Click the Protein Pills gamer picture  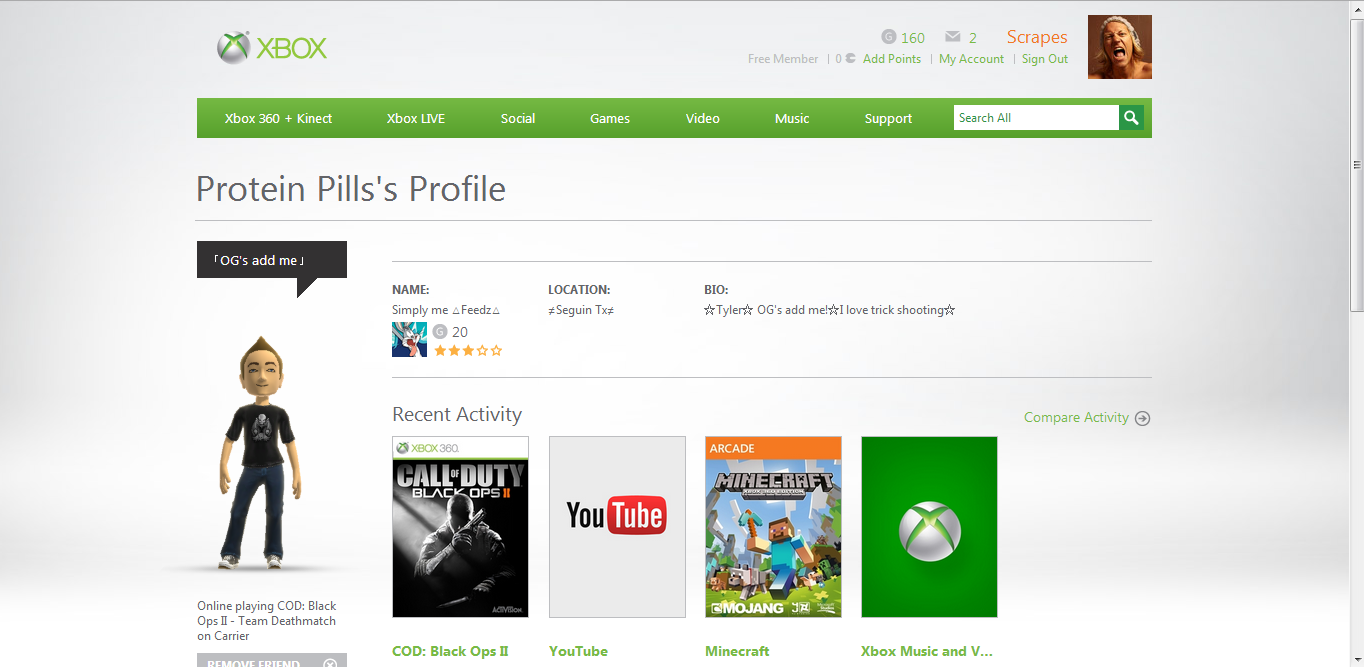point(409,339)
